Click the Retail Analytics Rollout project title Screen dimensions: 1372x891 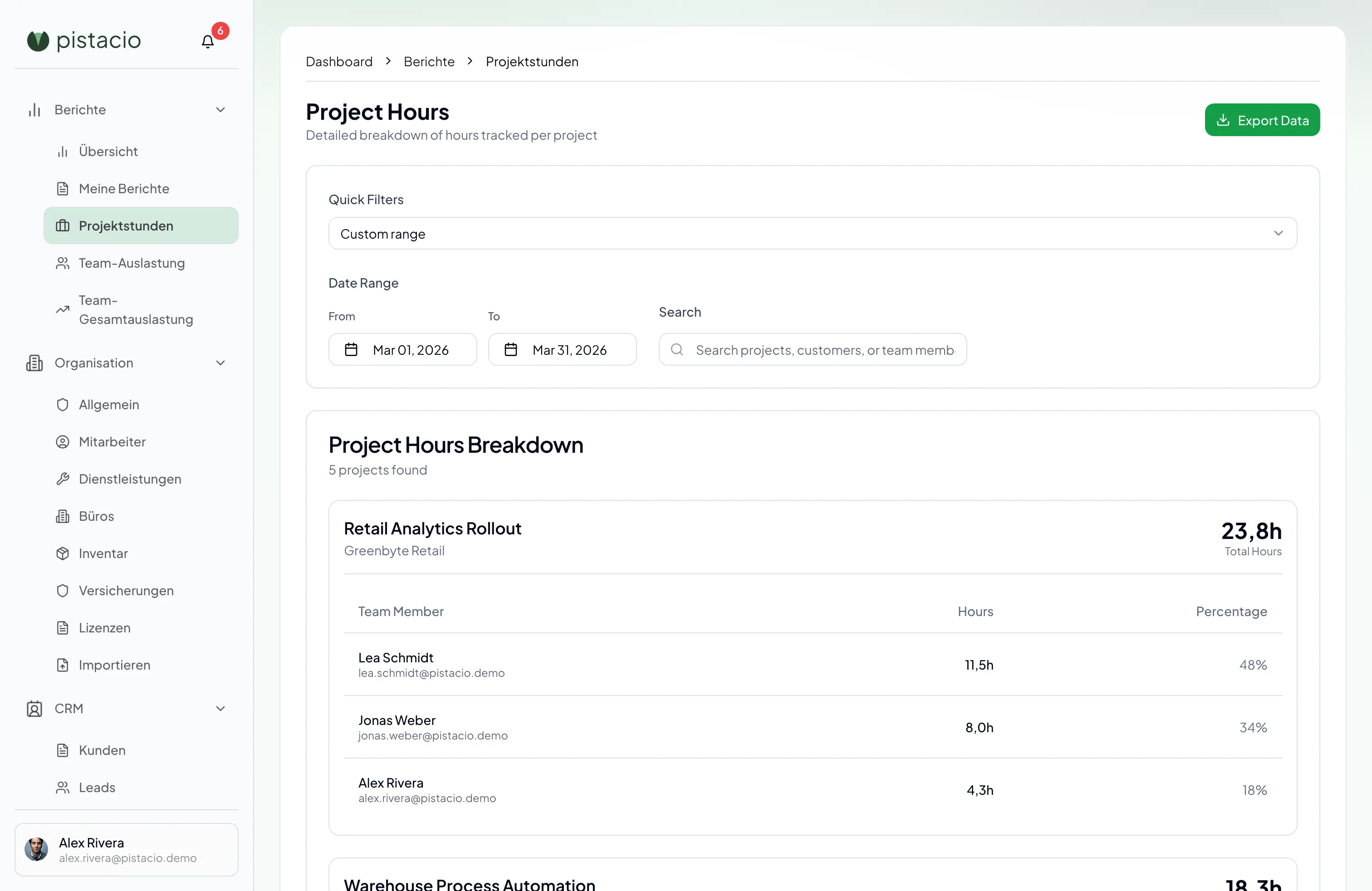[432, 529]
